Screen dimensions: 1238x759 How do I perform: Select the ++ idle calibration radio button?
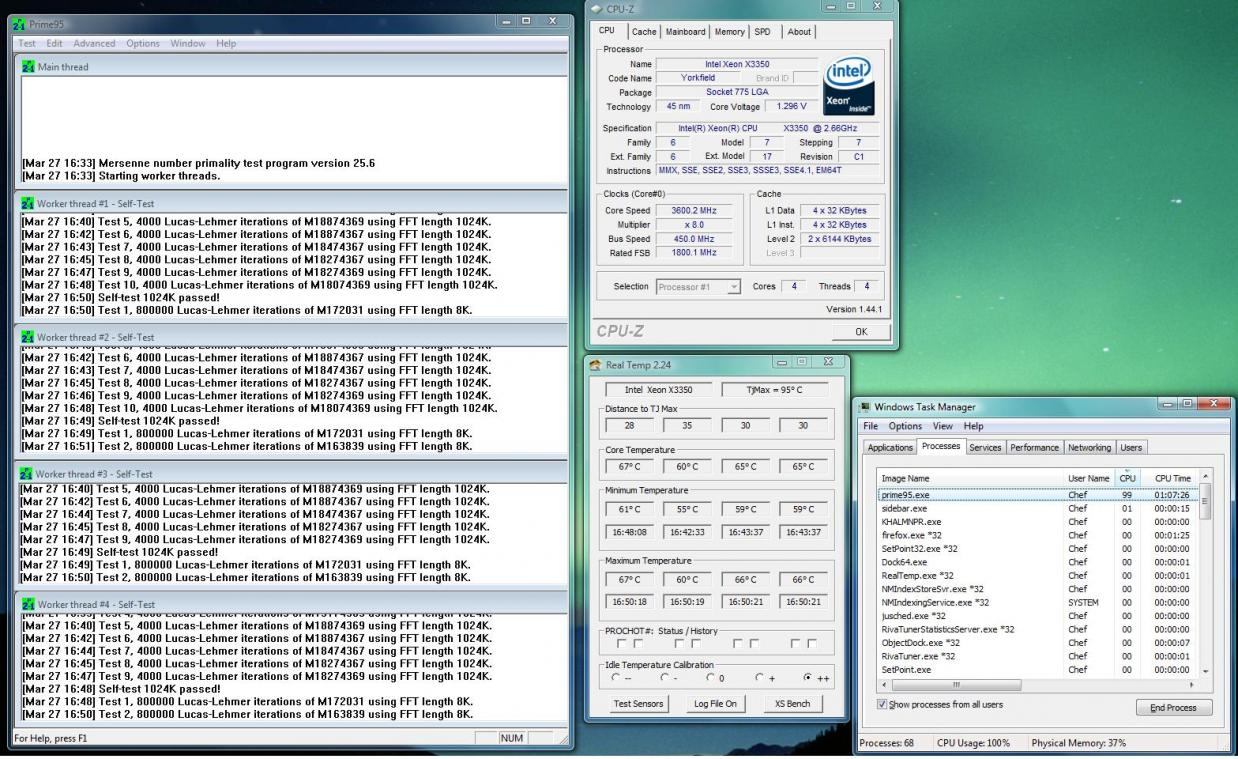(x=808, y=677)
